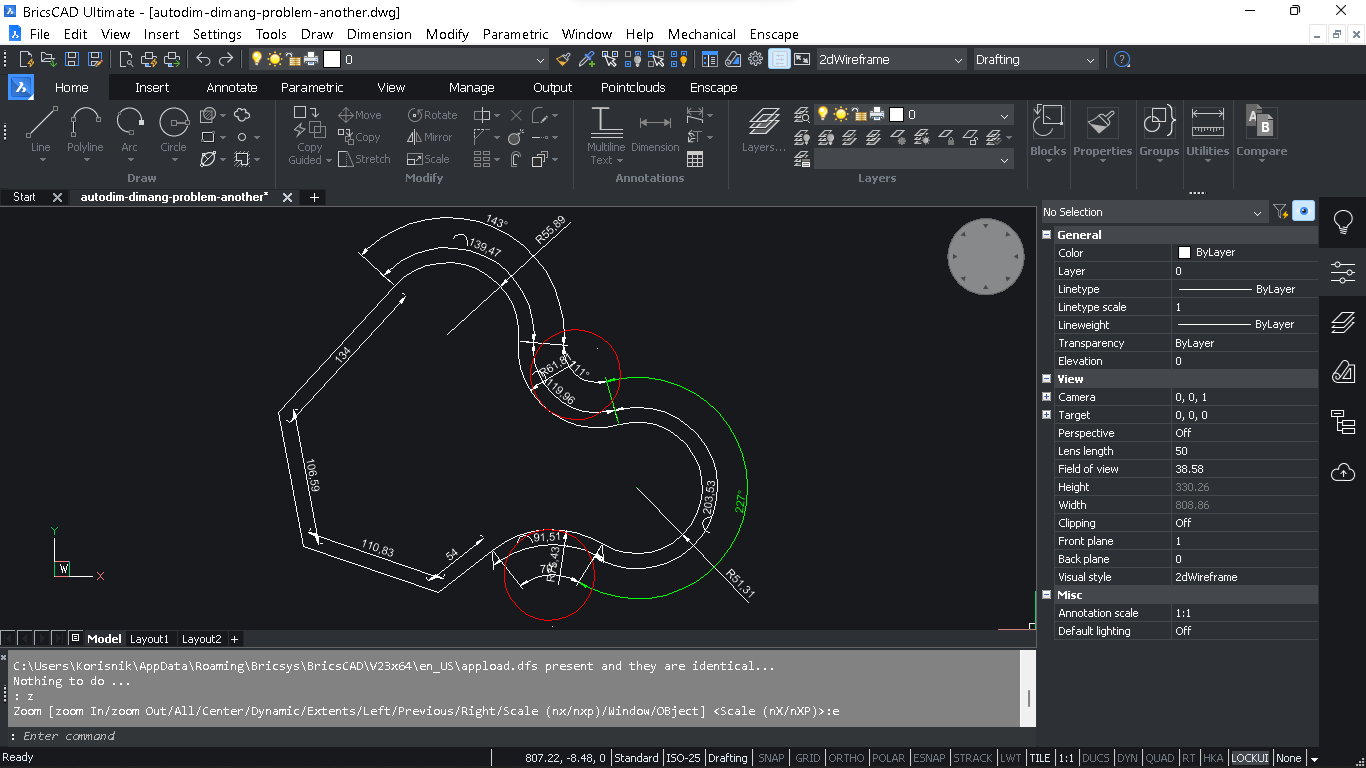Switch to the Layout1 tab
Screen dimensions: 1366x768
click(x=149, y=638)
